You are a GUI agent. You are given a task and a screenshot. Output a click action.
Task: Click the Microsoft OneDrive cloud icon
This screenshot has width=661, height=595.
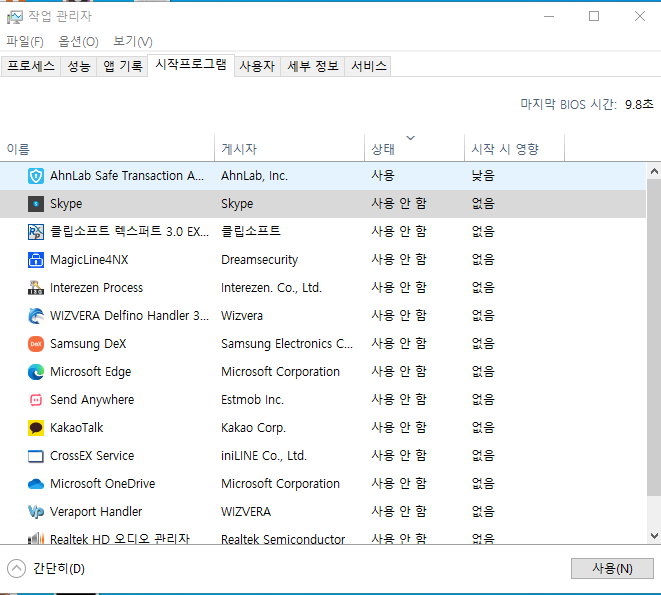36,484
